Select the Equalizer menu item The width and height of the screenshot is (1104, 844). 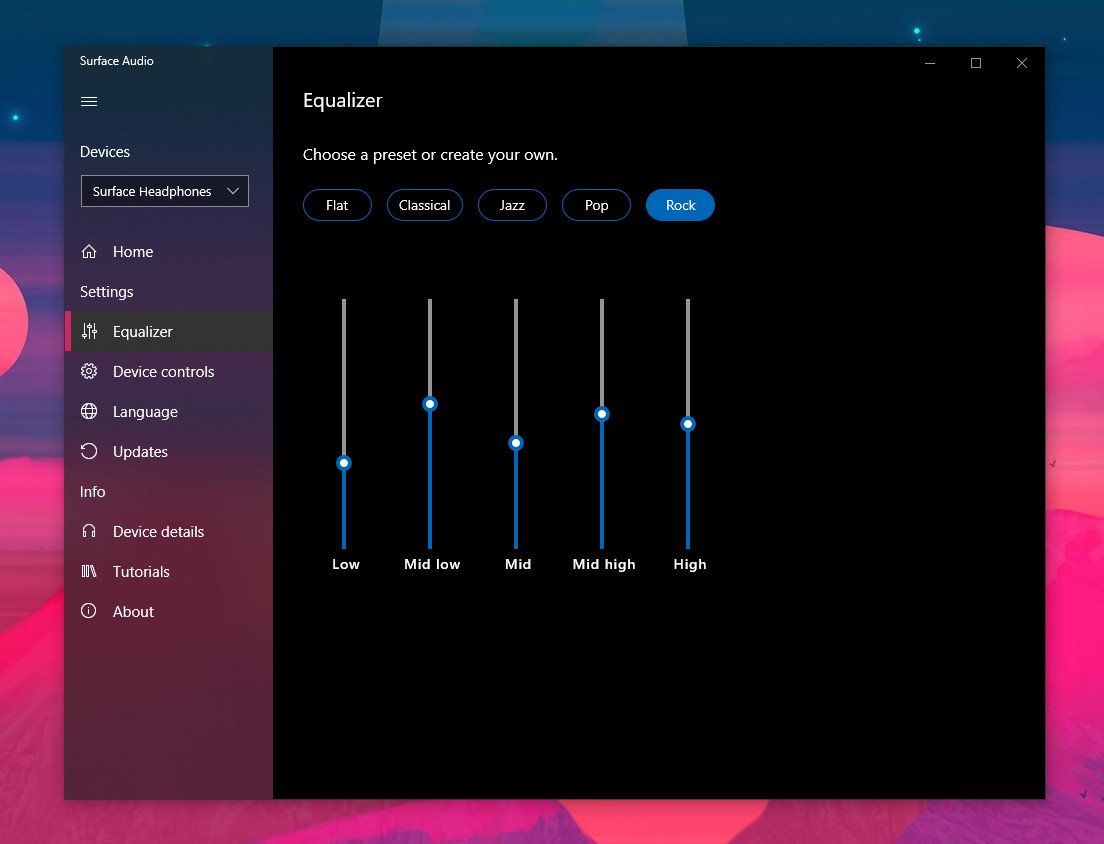tap(169, 331)
